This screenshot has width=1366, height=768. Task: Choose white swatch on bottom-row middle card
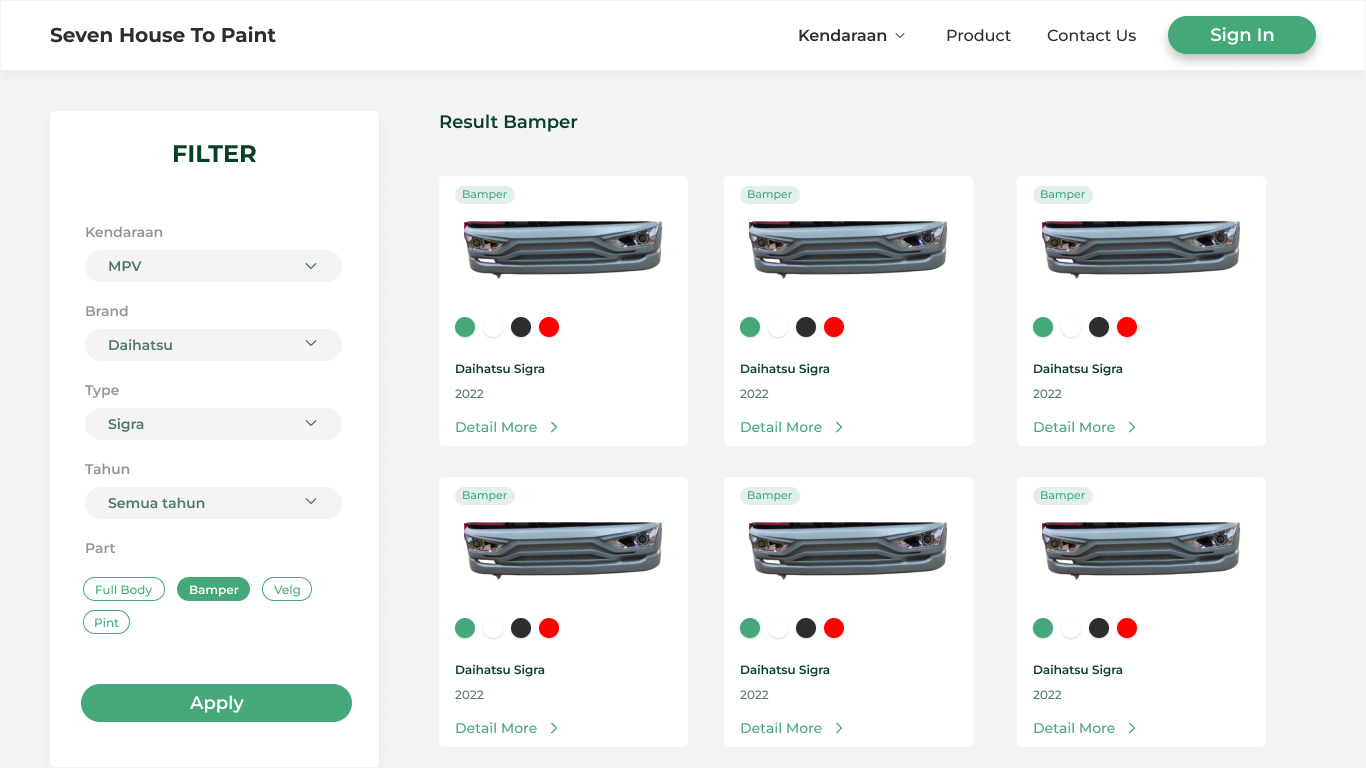pyautogui.click(x=778, y=628)
